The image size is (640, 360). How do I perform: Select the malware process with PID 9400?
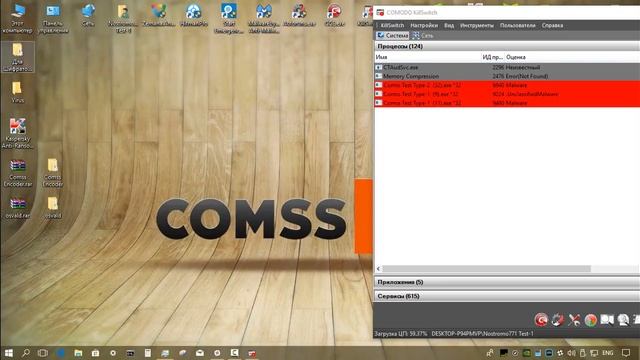[x=507, y=103]
